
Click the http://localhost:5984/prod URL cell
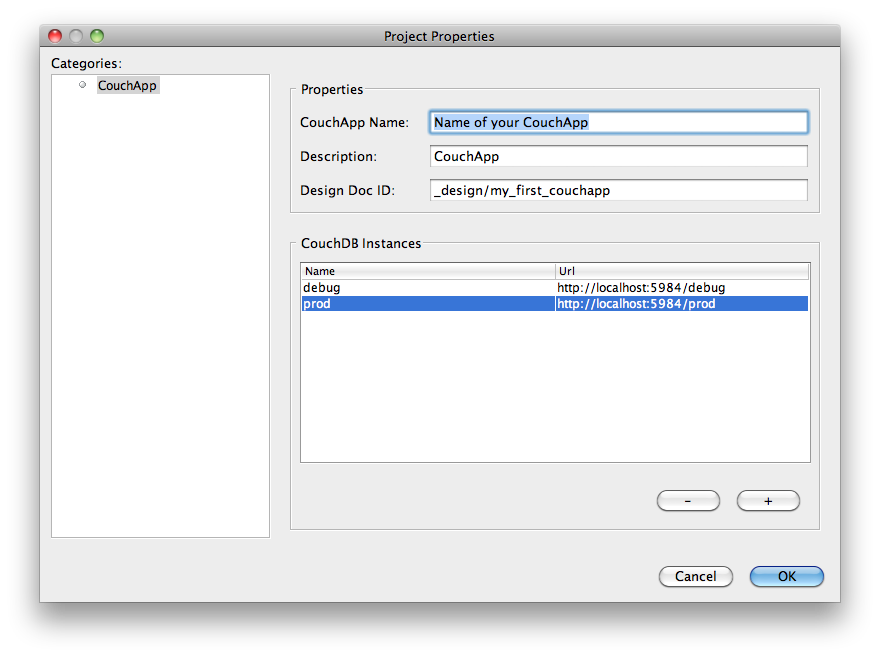tap(682, 304)
